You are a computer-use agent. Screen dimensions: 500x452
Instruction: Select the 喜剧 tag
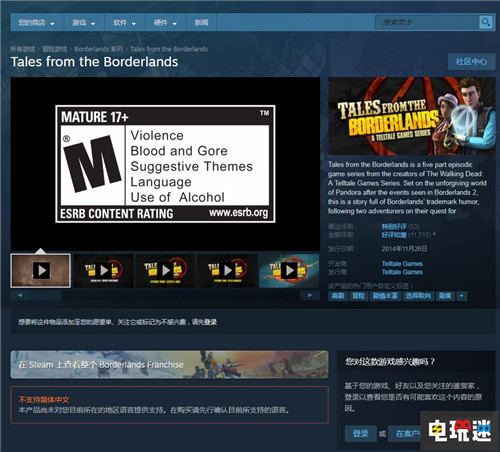338,296
